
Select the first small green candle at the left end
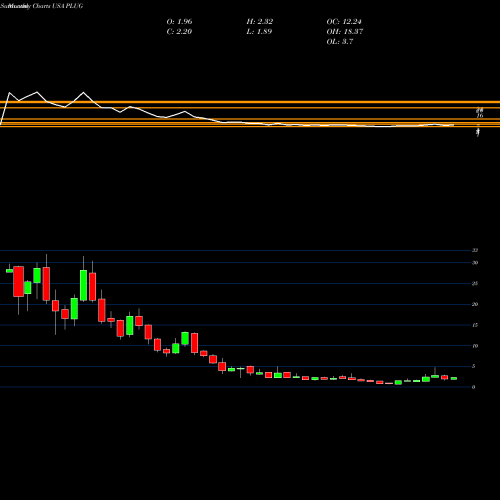tap(9, 271)
